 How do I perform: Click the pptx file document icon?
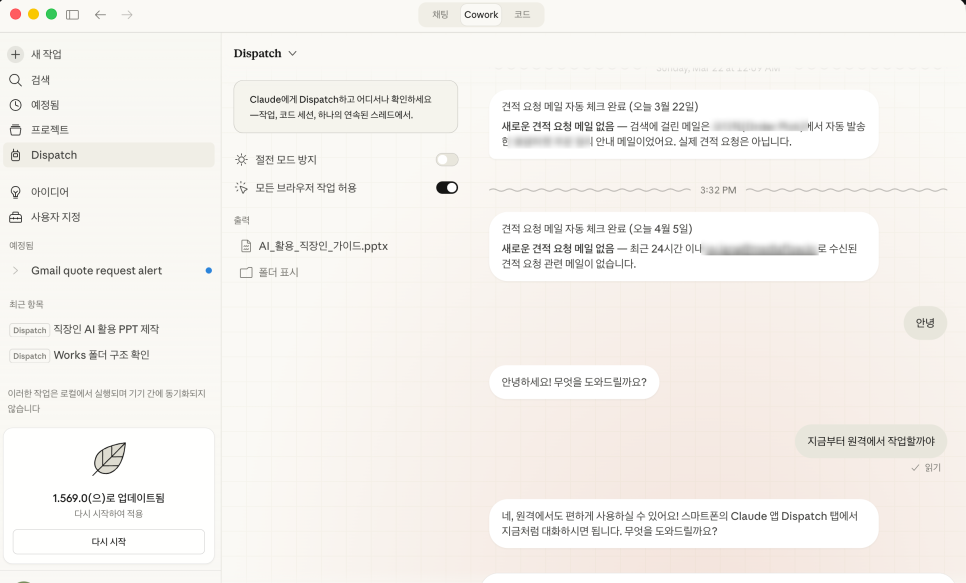coord(246,246)
